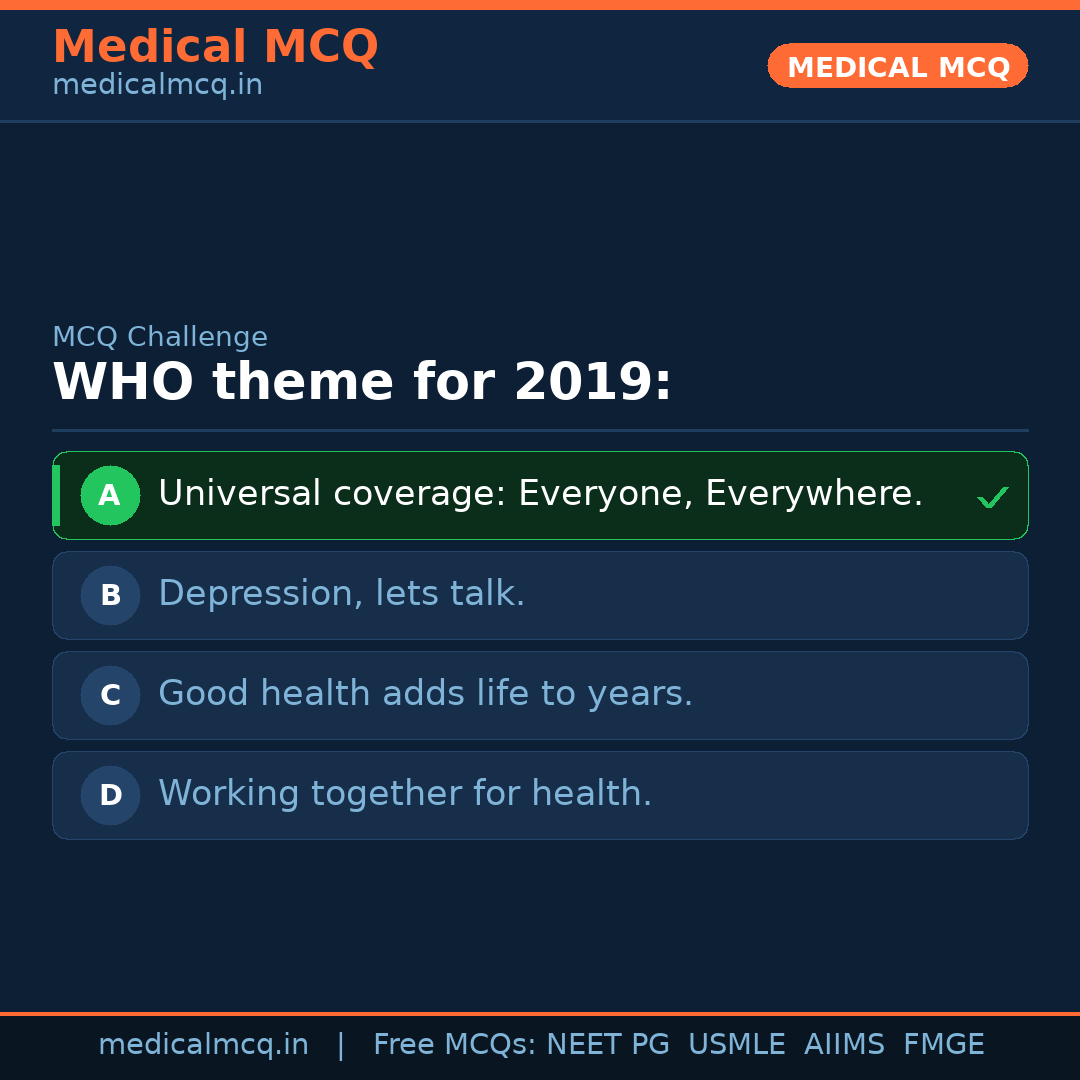
Task: Click the green checkmark icon
Action: tap(992, 497)
